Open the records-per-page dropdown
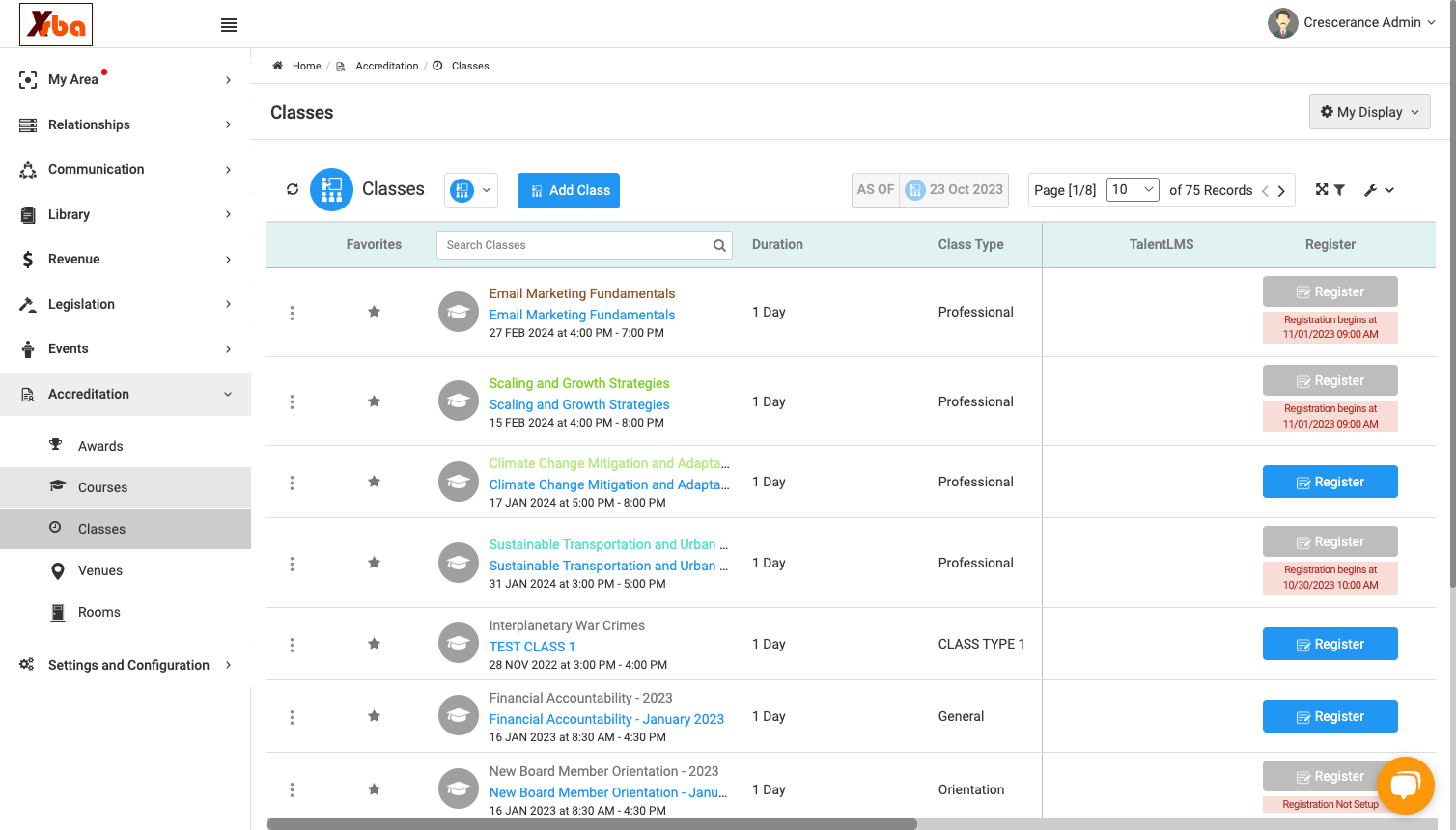 [1134, 190]
